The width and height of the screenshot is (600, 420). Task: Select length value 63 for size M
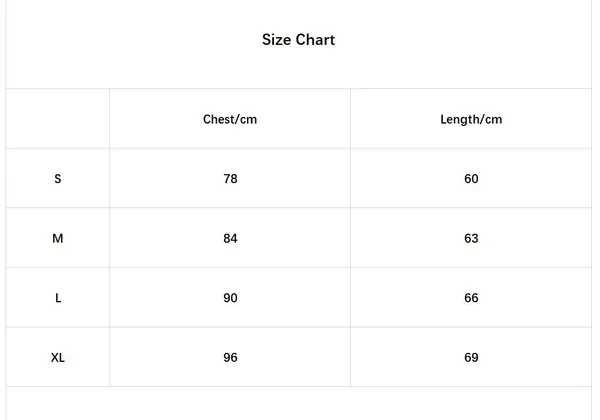coord(471,238)
